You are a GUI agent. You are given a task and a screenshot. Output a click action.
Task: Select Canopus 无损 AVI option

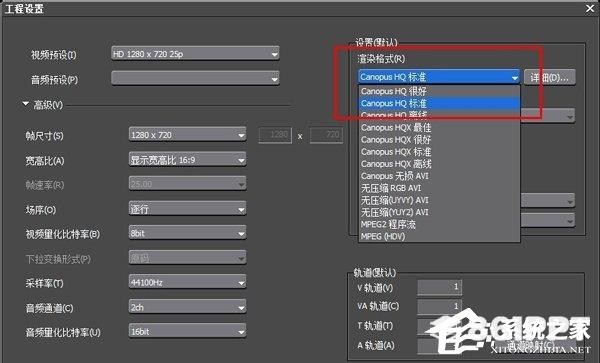coord(439,176)
